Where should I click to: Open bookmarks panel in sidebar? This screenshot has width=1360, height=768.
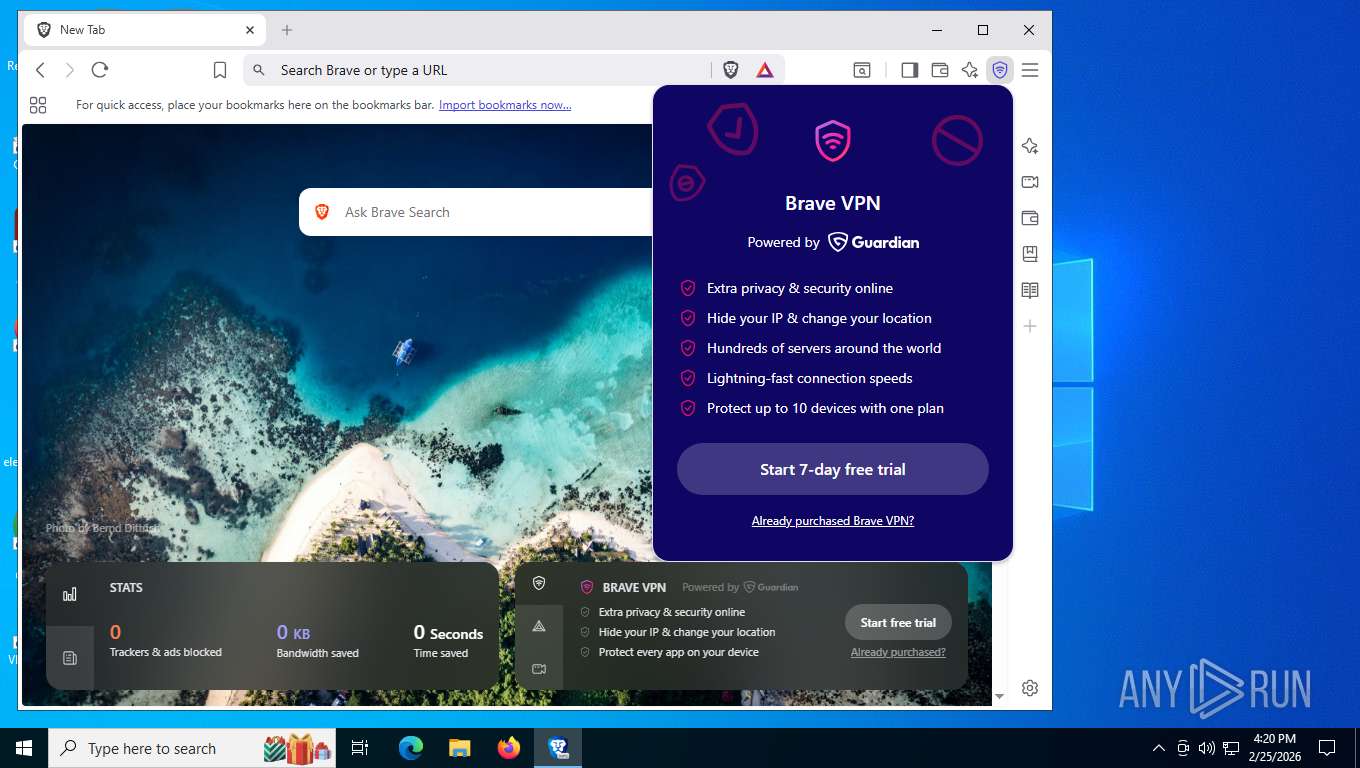point(1030,254)
